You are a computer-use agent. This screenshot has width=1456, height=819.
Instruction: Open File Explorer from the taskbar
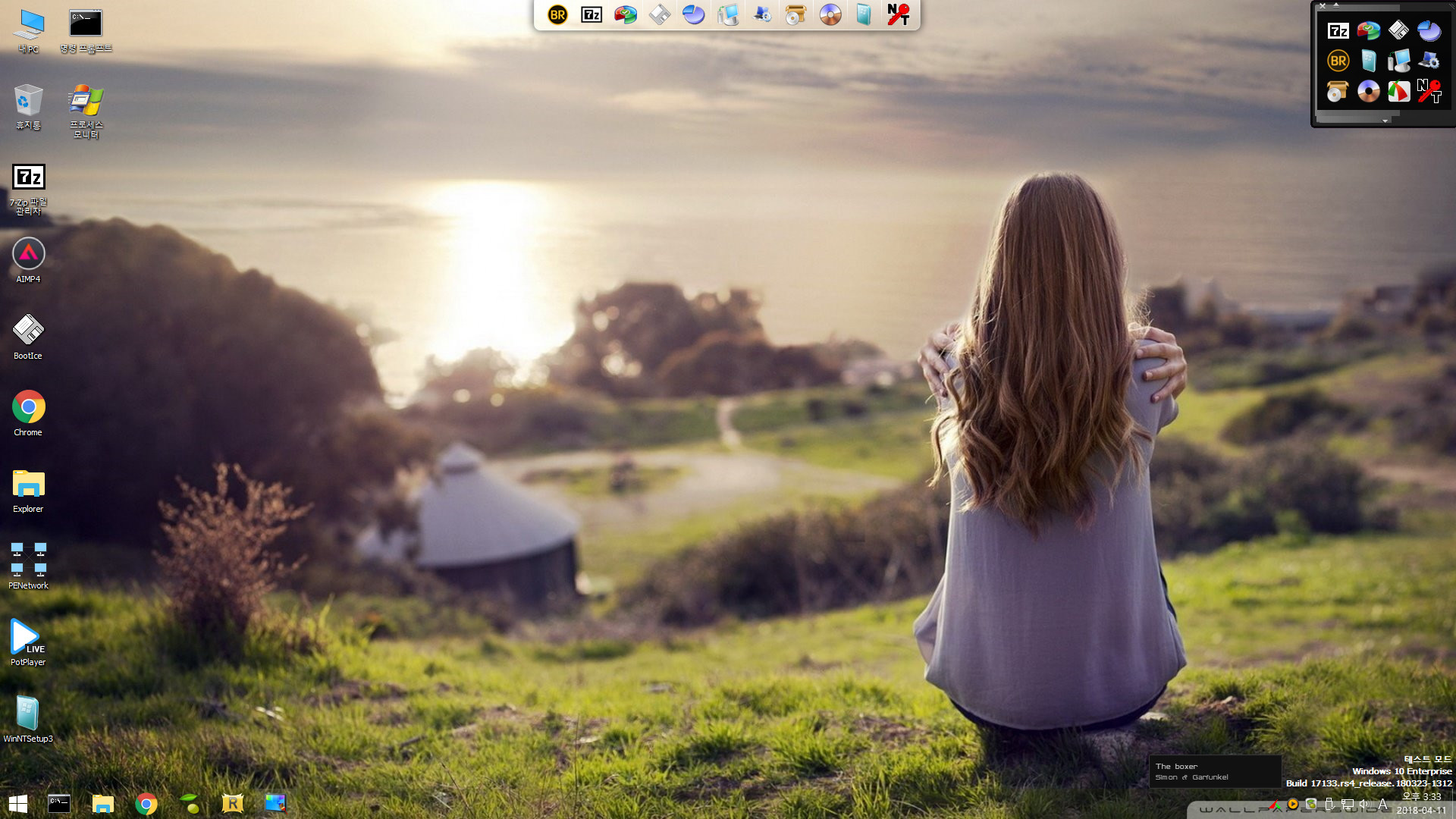102,804
